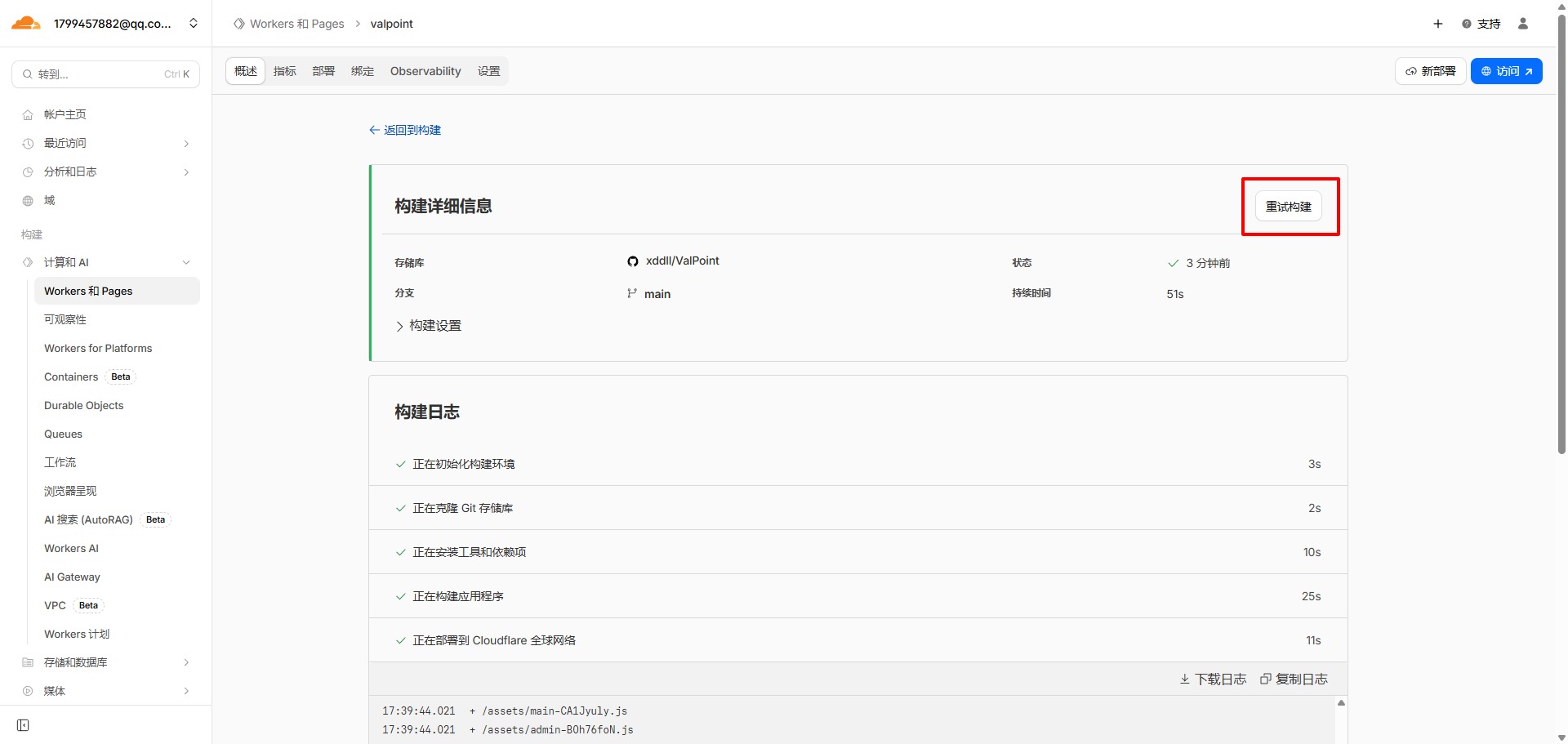Open Containers in sidebar
Image resolution: width=1568 pixels, height=744 pixels.
coord(71,376)
